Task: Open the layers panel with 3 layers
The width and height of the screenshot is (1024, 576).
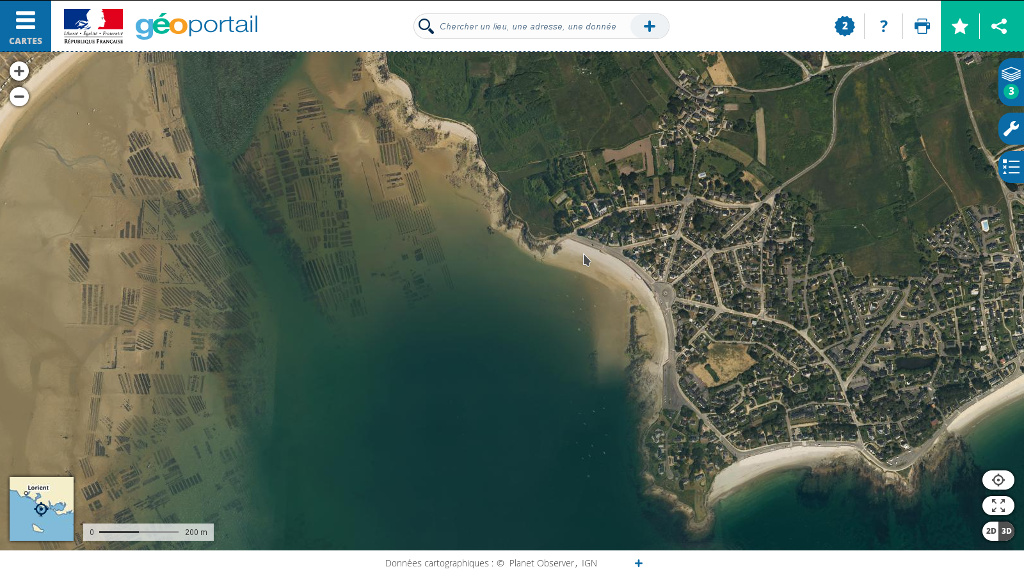Action: (1010, 80)
